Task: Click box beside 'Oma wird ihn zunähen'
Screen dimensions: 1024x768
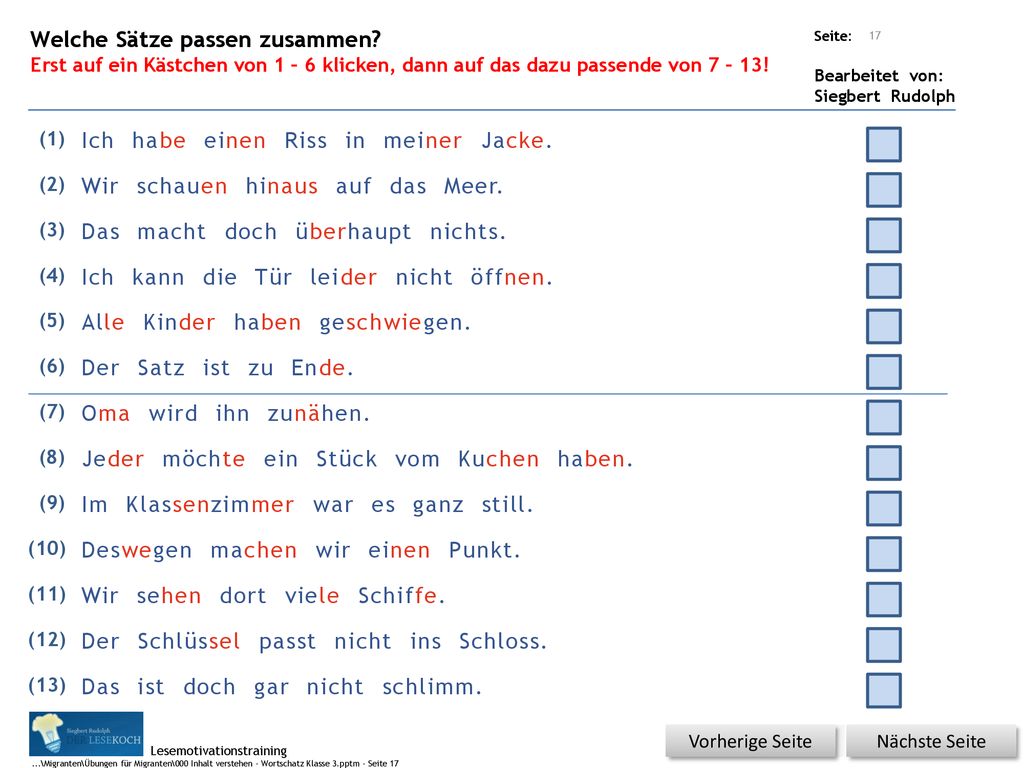Action: pos(884,417)
